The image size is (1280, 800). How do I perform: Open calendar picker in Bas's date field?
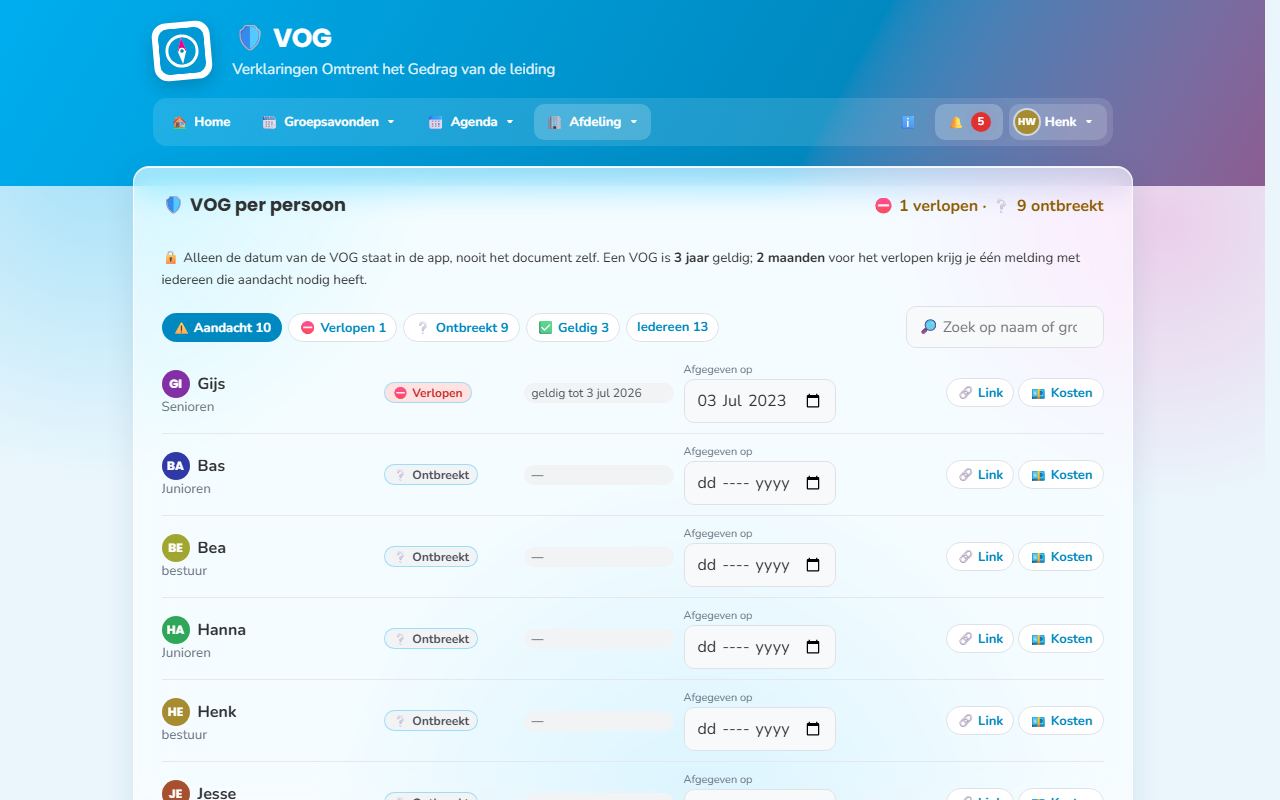point(813,483)
